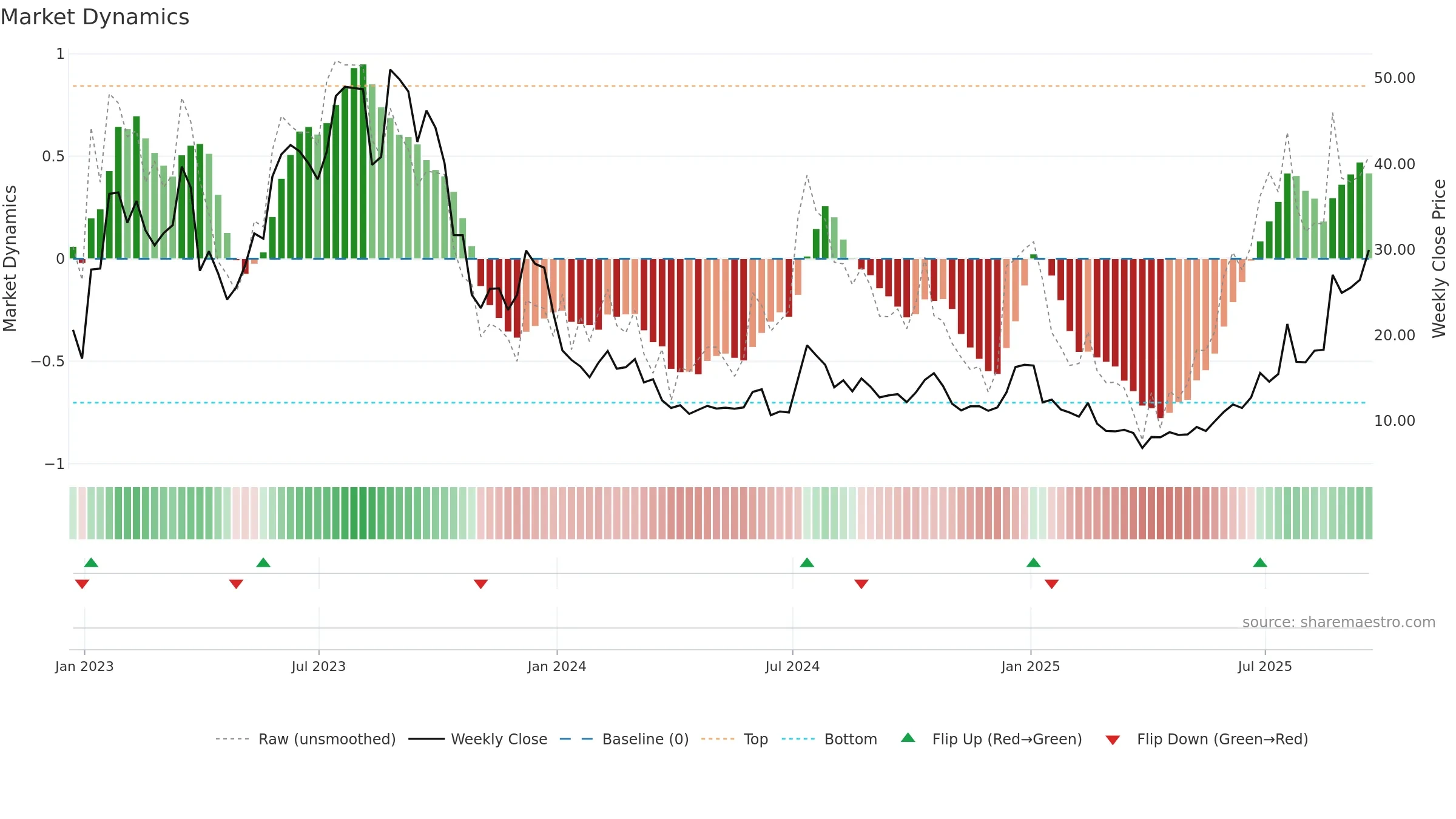Image resolution: width=1456 pixels, height=819 pixels.
Task: Click the Jul 2025 x-axis label
Action: click(1265, 666)
